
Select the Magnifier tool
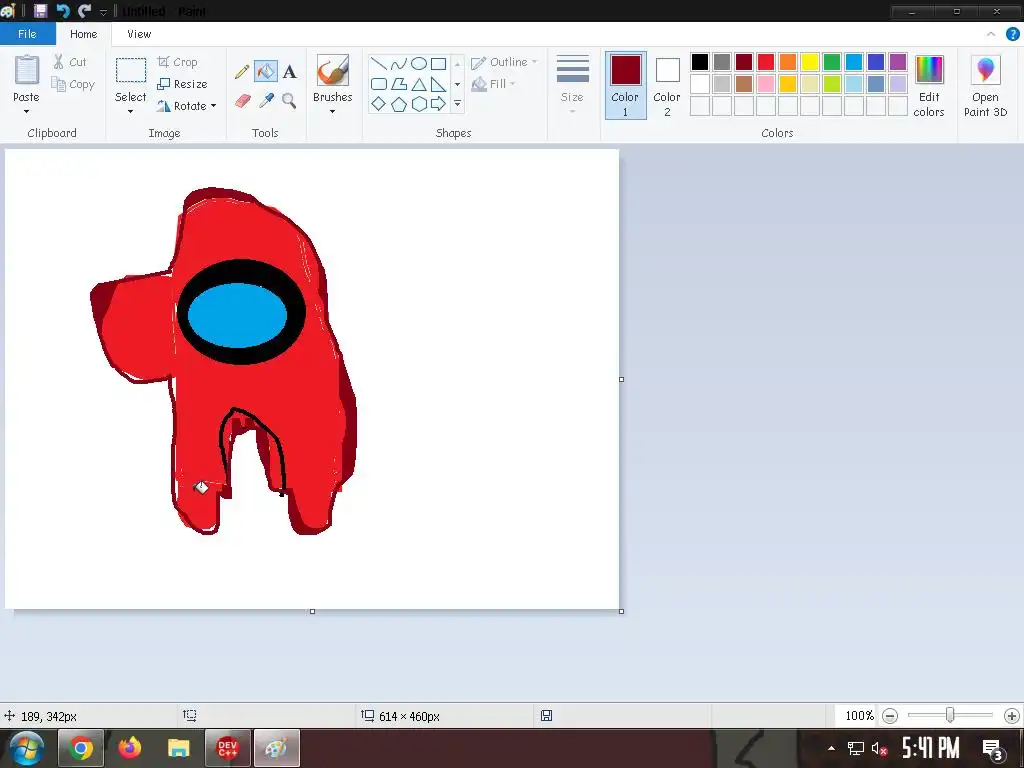[289, 101]
